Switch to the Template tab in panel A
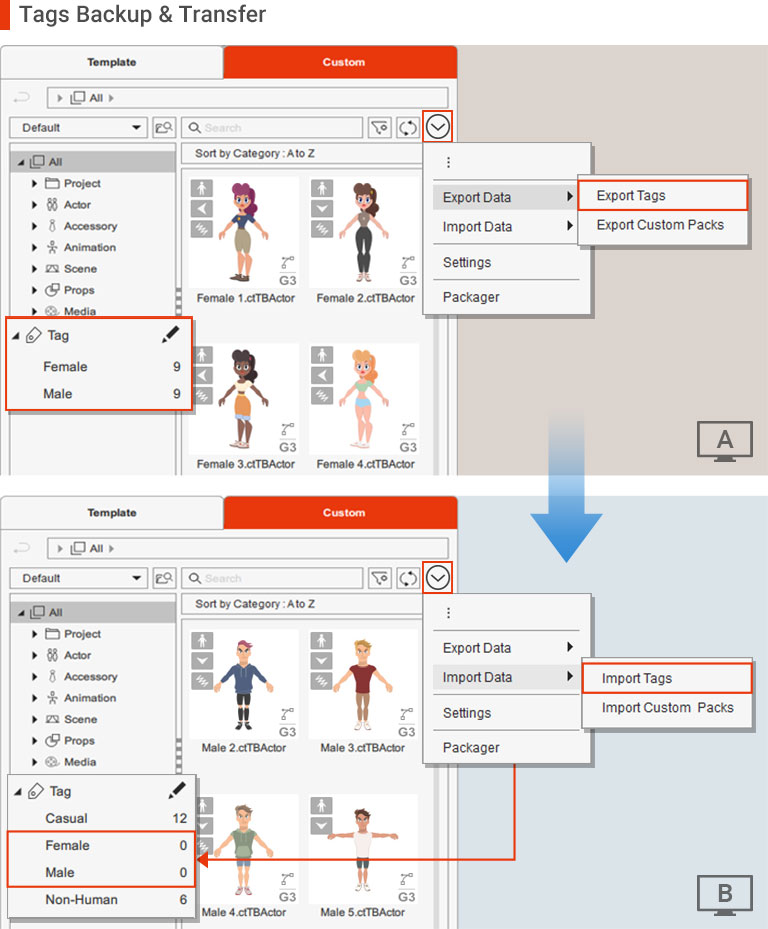This screenshot has height=929, width=768. click(x=111, y=62)
